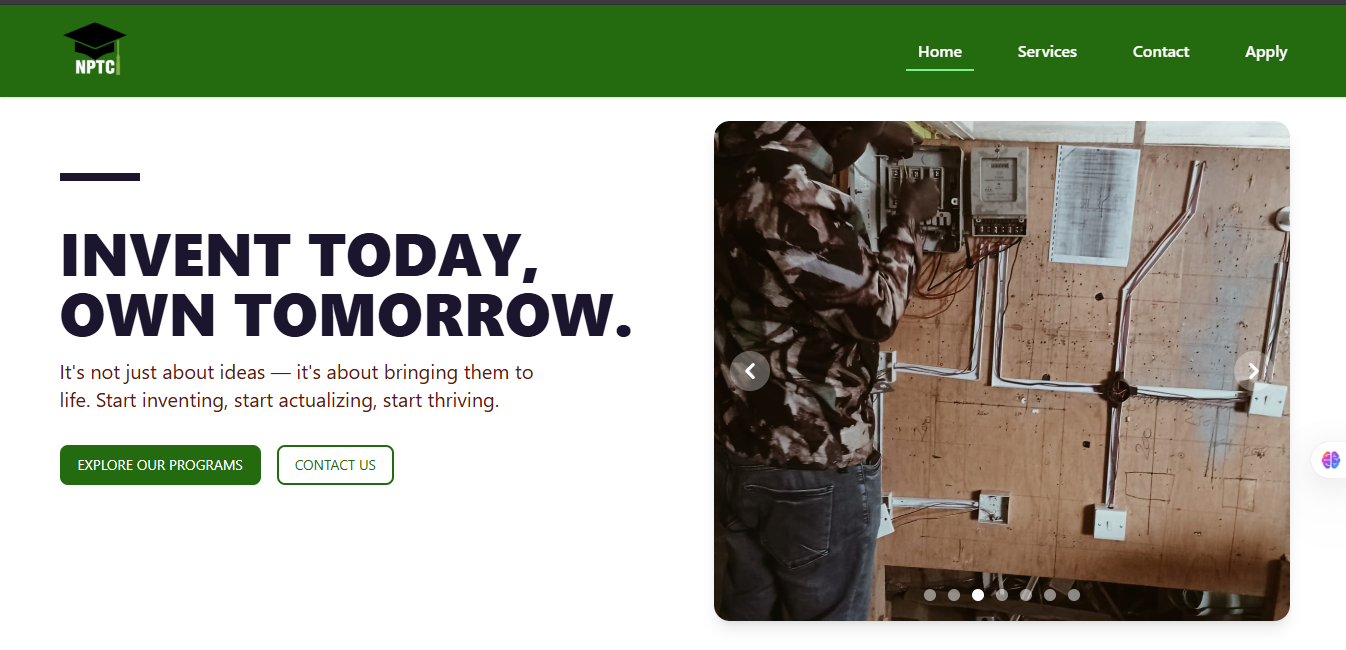Click the NPTC graduation cap logo

[x=95, y=50]
